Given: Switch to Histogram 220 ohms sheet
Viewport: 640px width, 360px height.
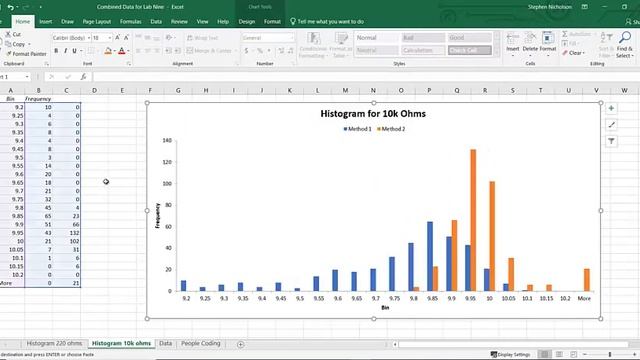Looking at the screenshot, I should 54,344.
